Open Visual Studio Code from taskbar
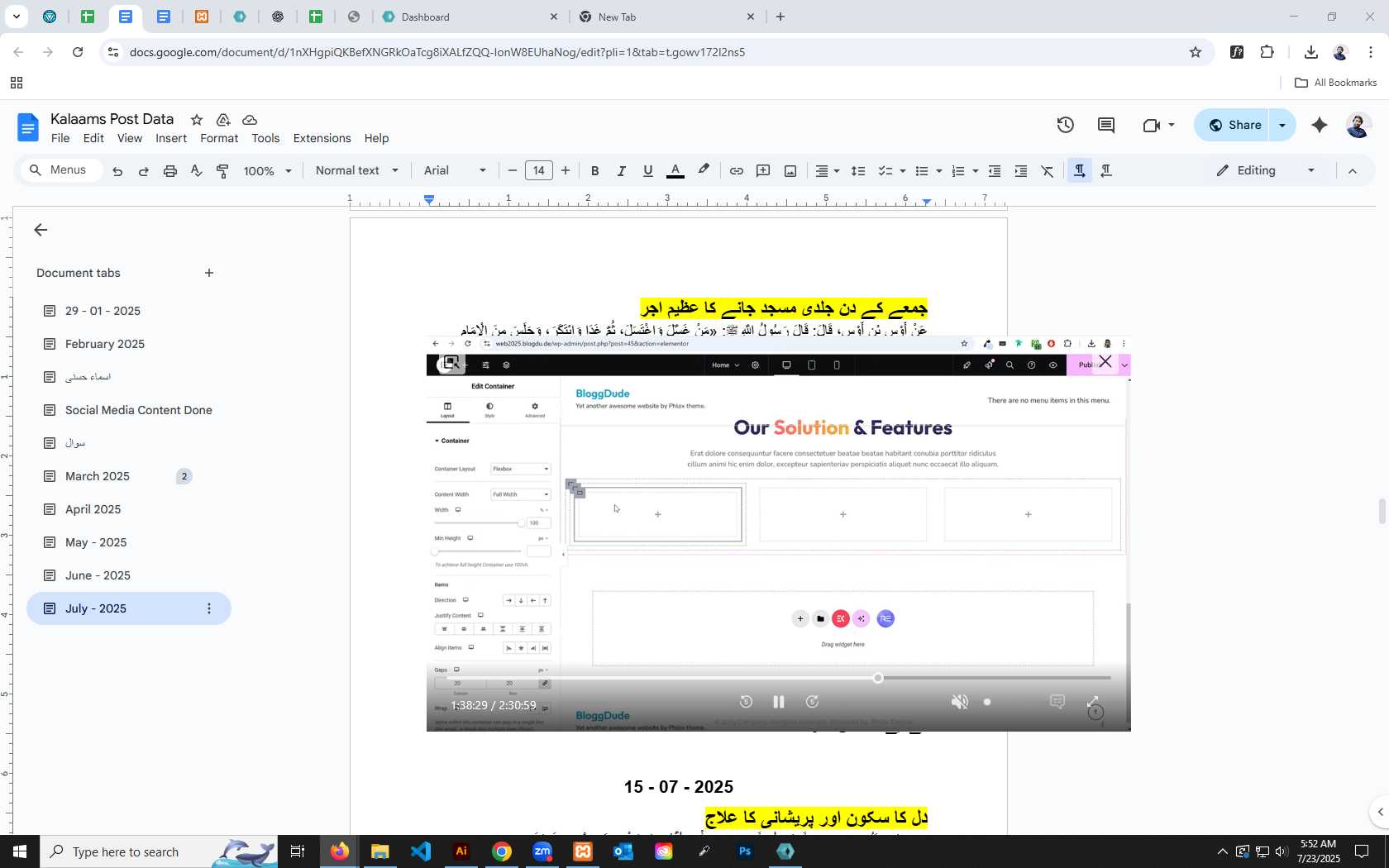 point(421,851)
